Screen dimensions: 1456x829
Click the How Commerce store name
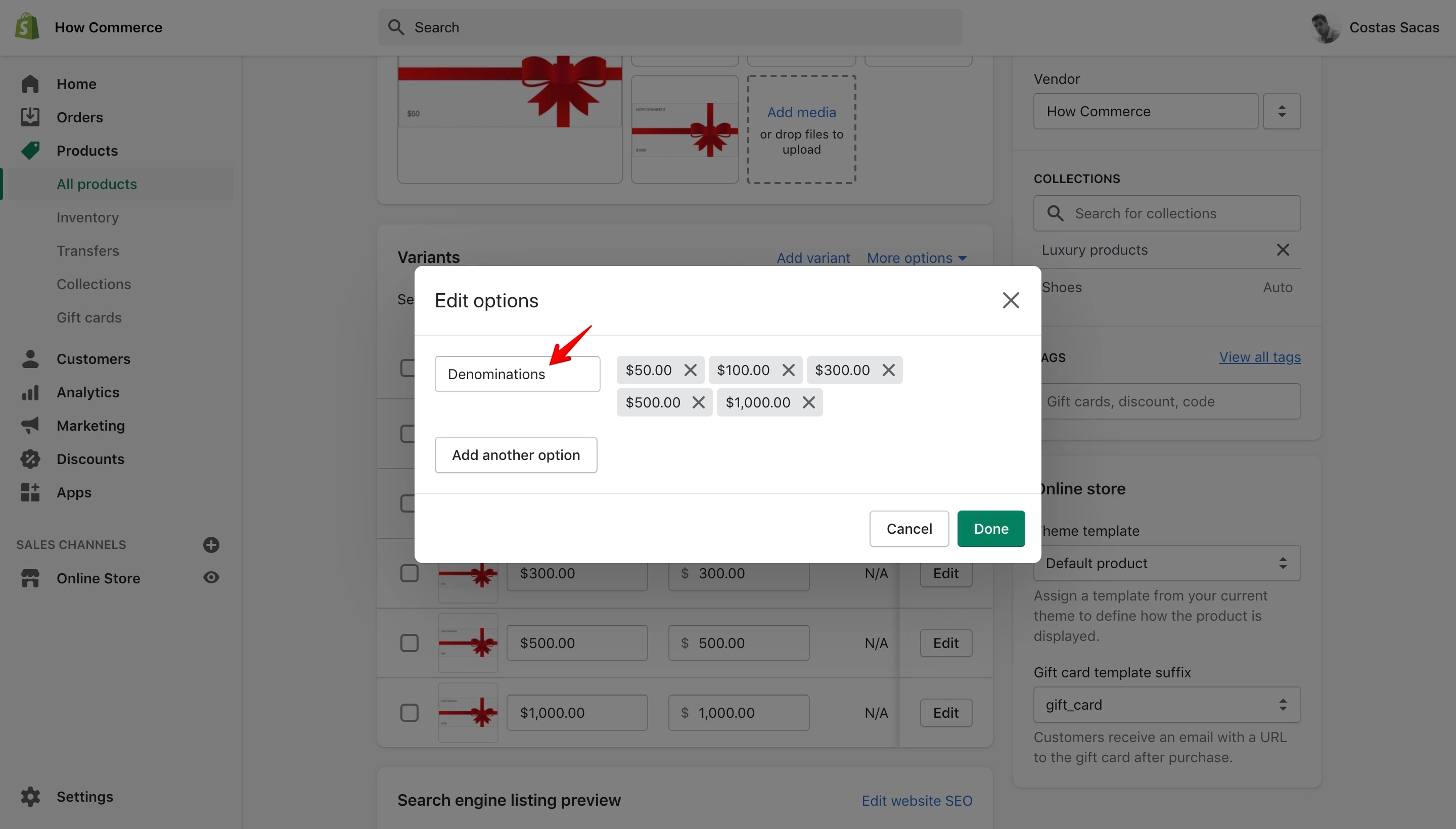[x=108, y=27]
